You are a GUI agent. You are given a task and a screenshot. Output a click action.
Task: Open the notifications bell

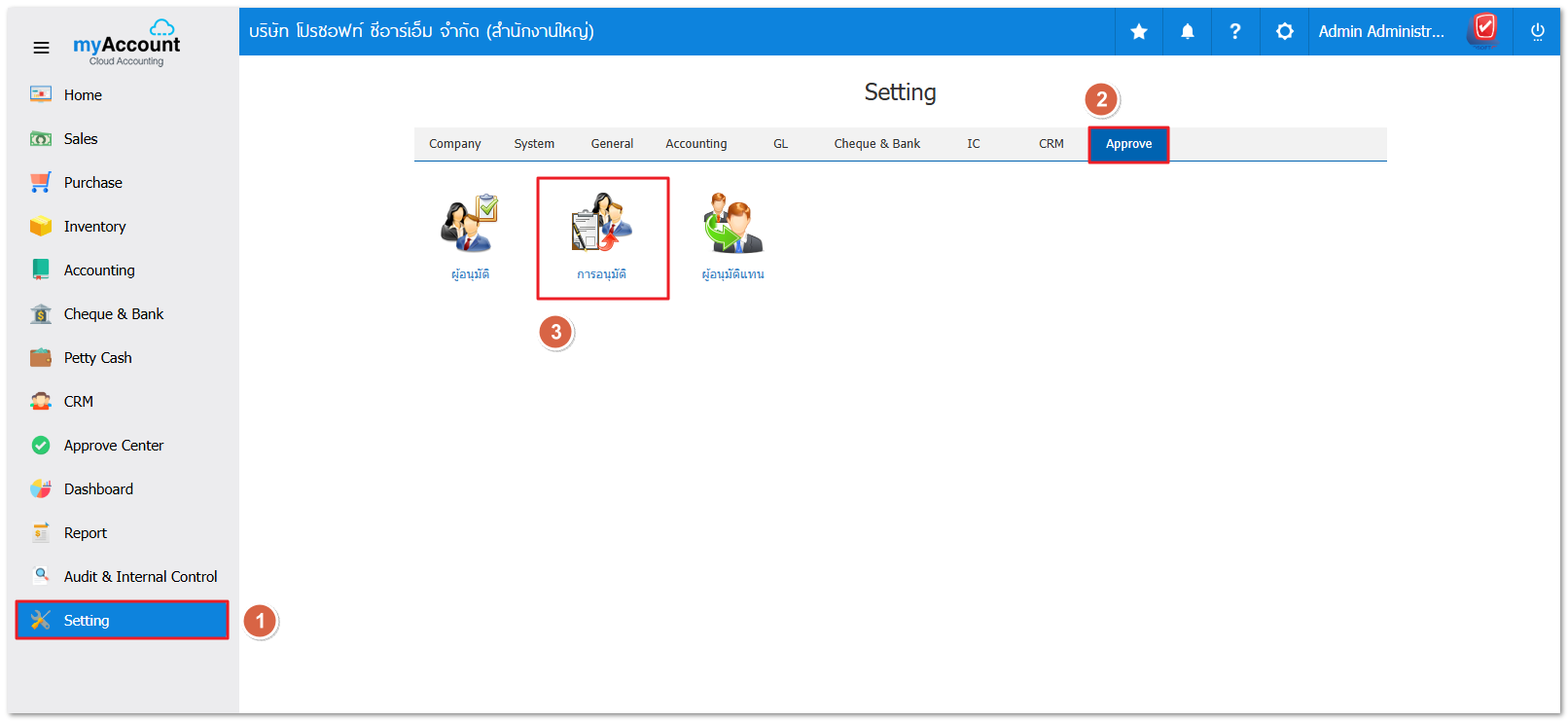coord(1187,32)
